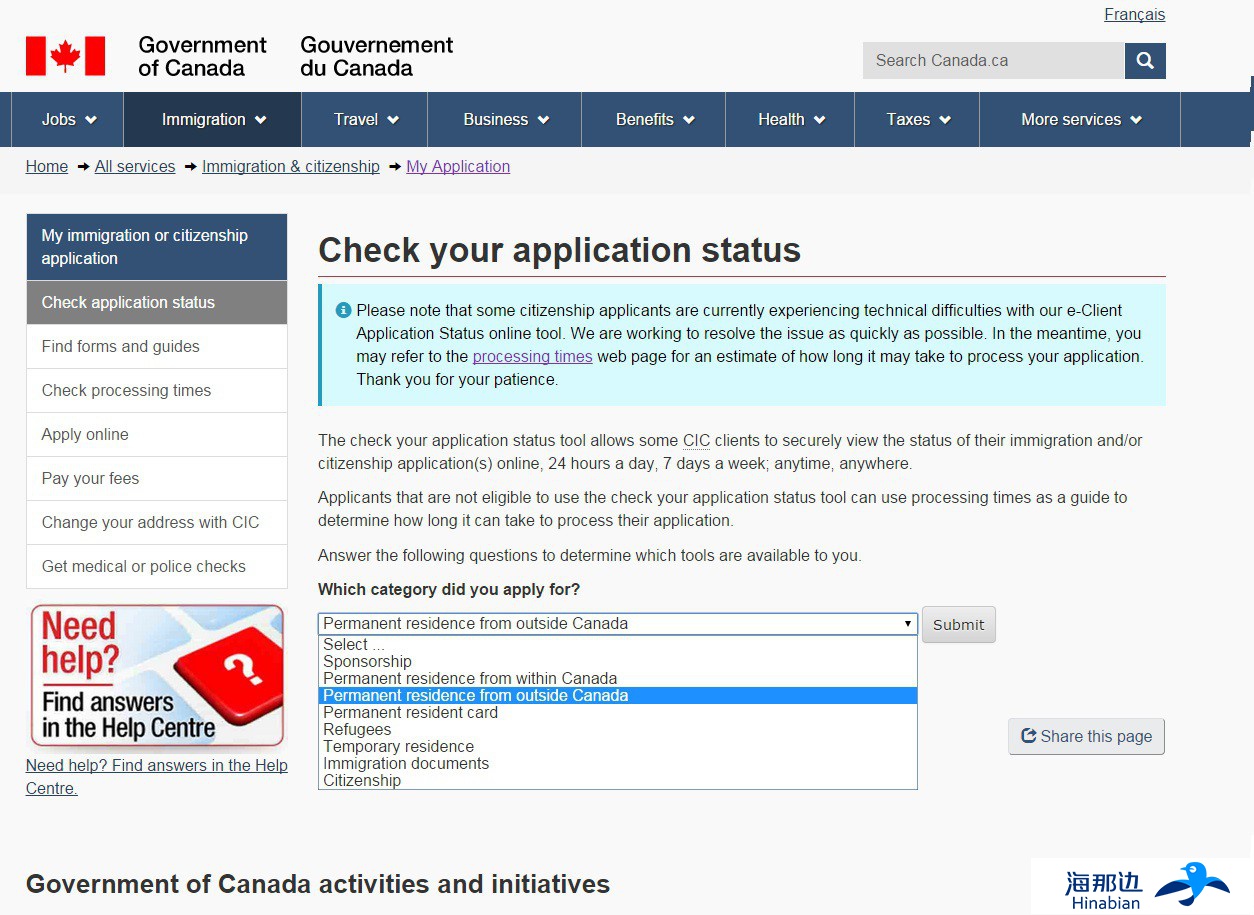Screen dimensions: 1254x915
Task: Open the Taxes menu
Action: [917, 120]
